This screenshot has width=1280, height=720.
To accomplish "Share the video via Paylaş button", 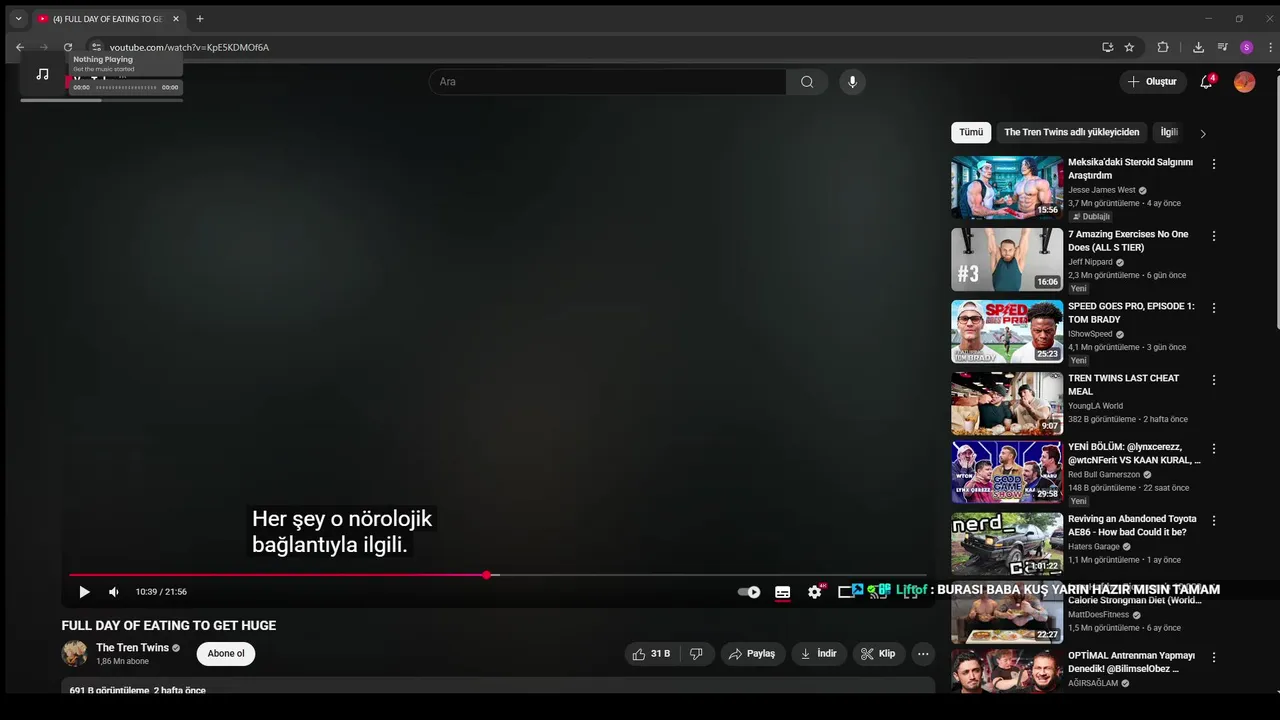I will pos(752,654).
